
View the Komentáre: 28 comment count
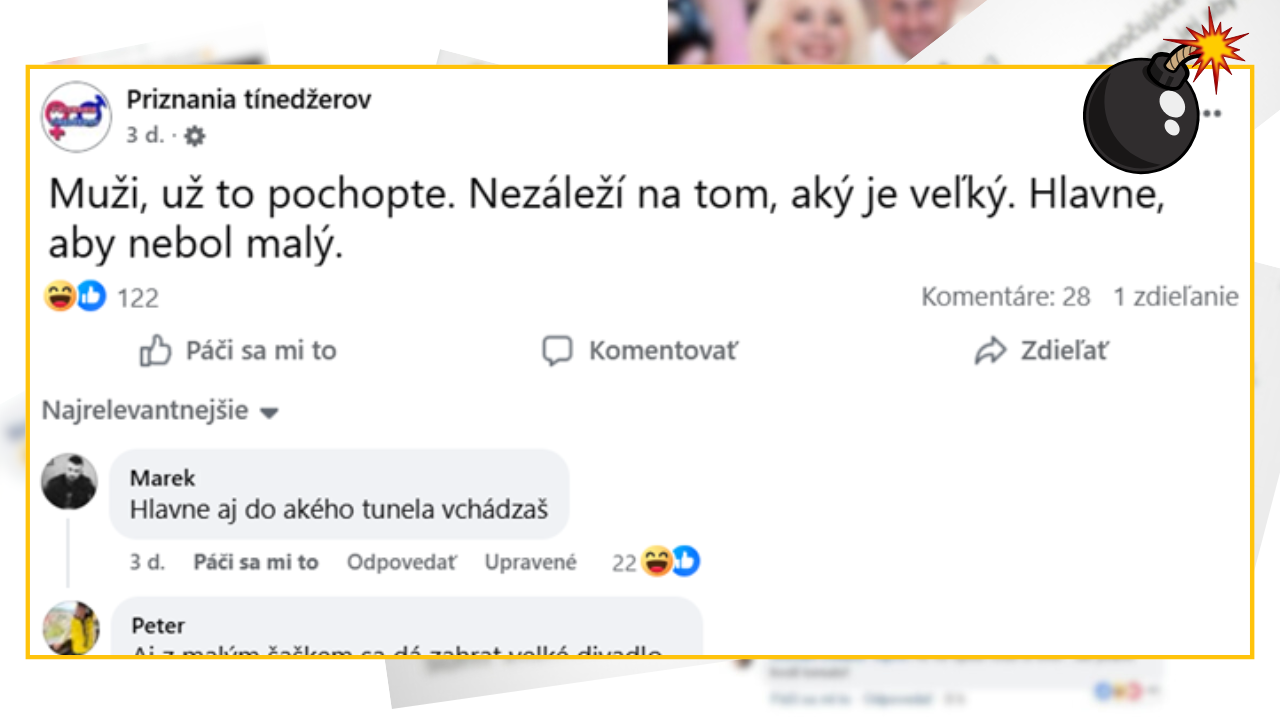[x=1008, y=296]
